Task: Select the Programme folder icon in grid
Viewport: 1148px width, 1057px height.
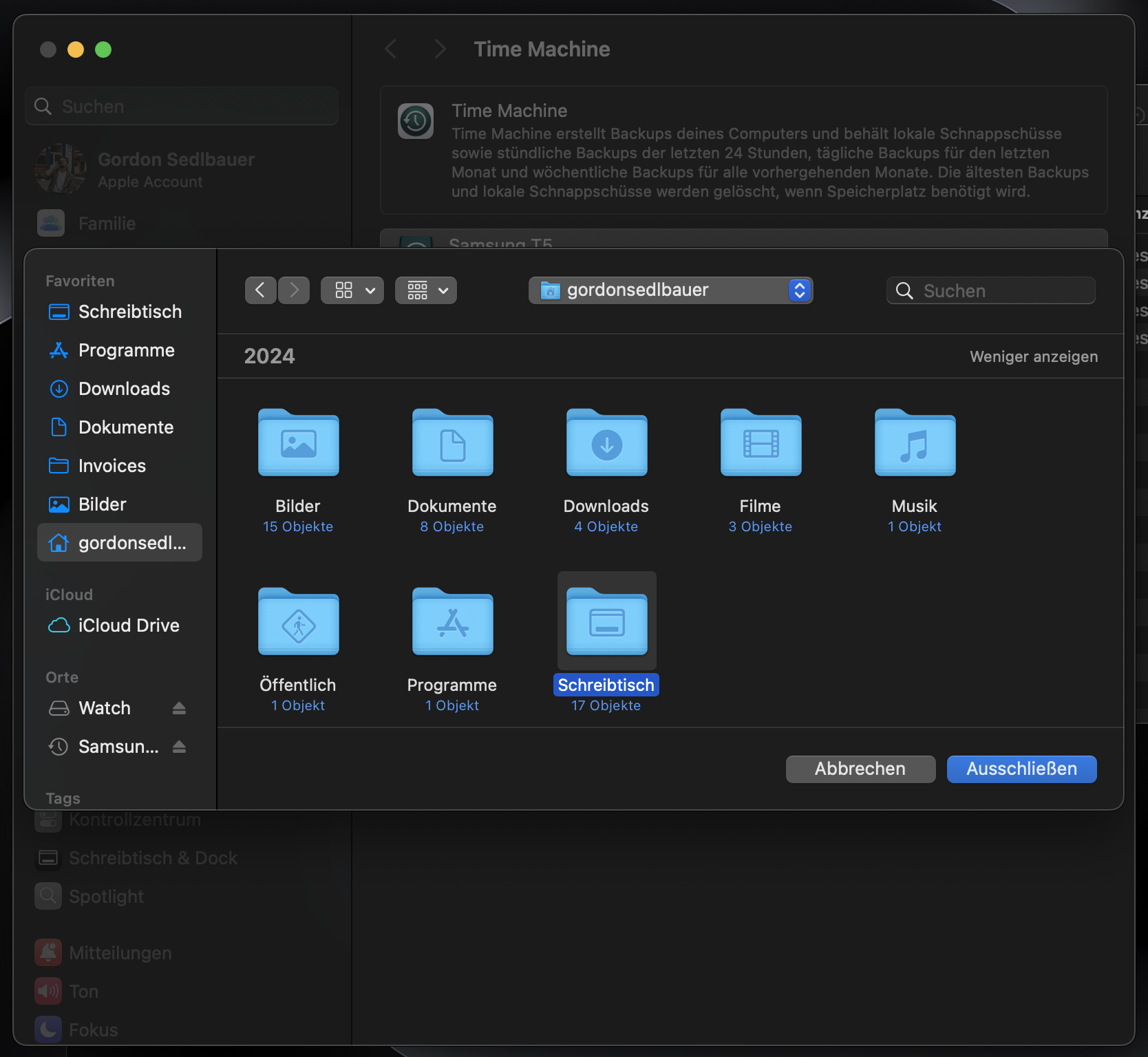Action: (452, 621)
